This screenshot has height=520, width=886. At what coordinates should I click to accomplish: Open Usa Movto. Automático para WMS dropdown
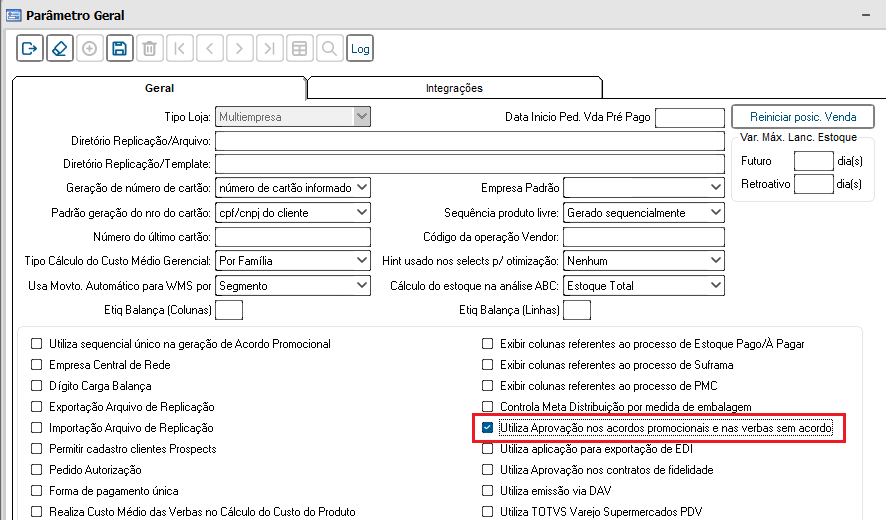(x=293, y=285)
